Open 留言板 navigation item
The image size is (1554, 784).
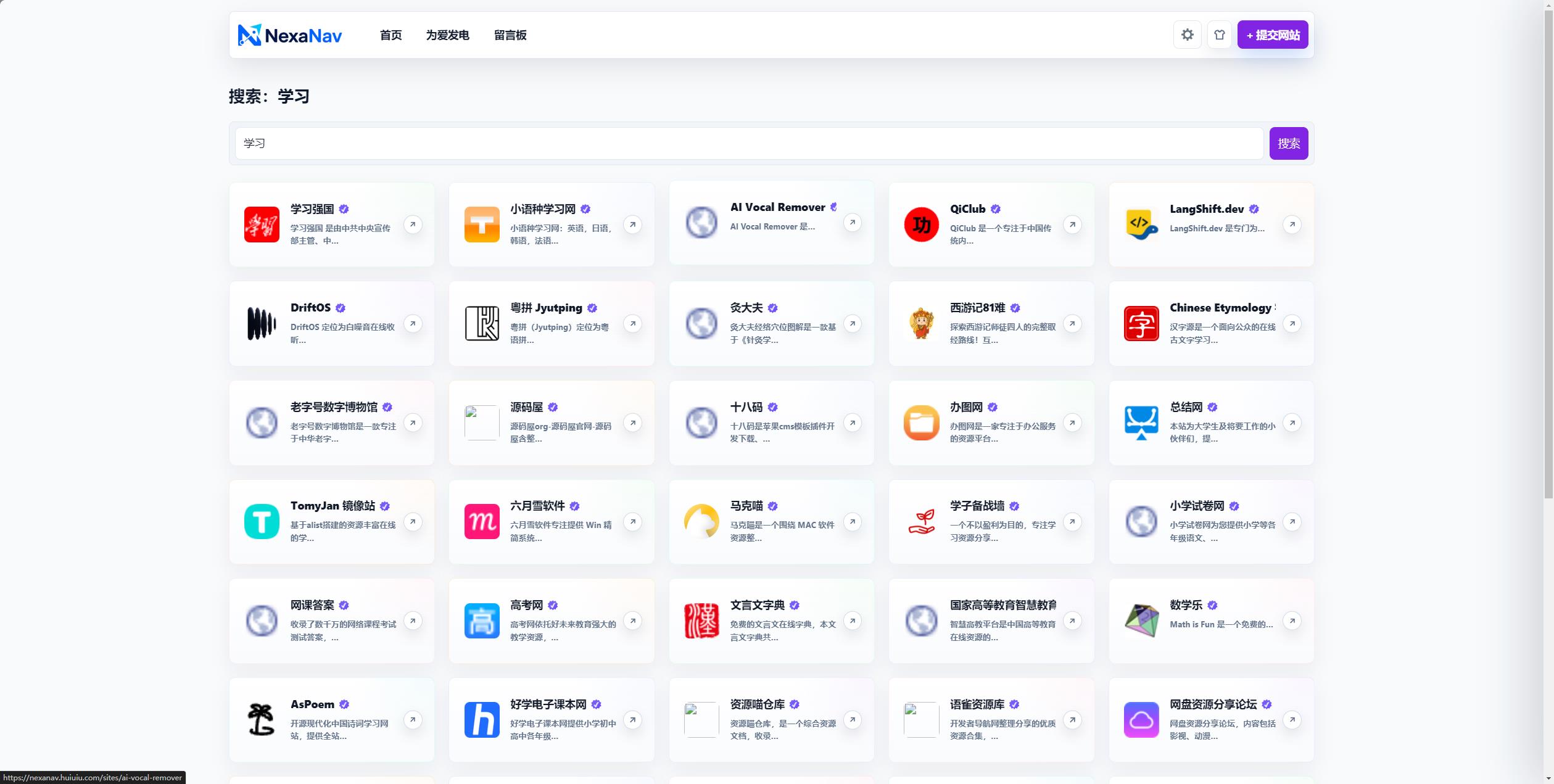(x=510, y=35)
